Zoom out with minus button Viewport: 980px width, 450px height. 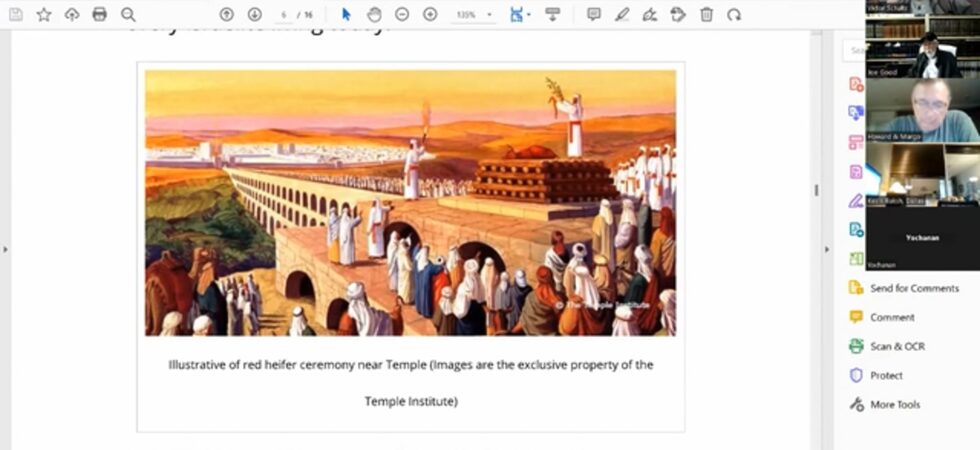(402, 14)
